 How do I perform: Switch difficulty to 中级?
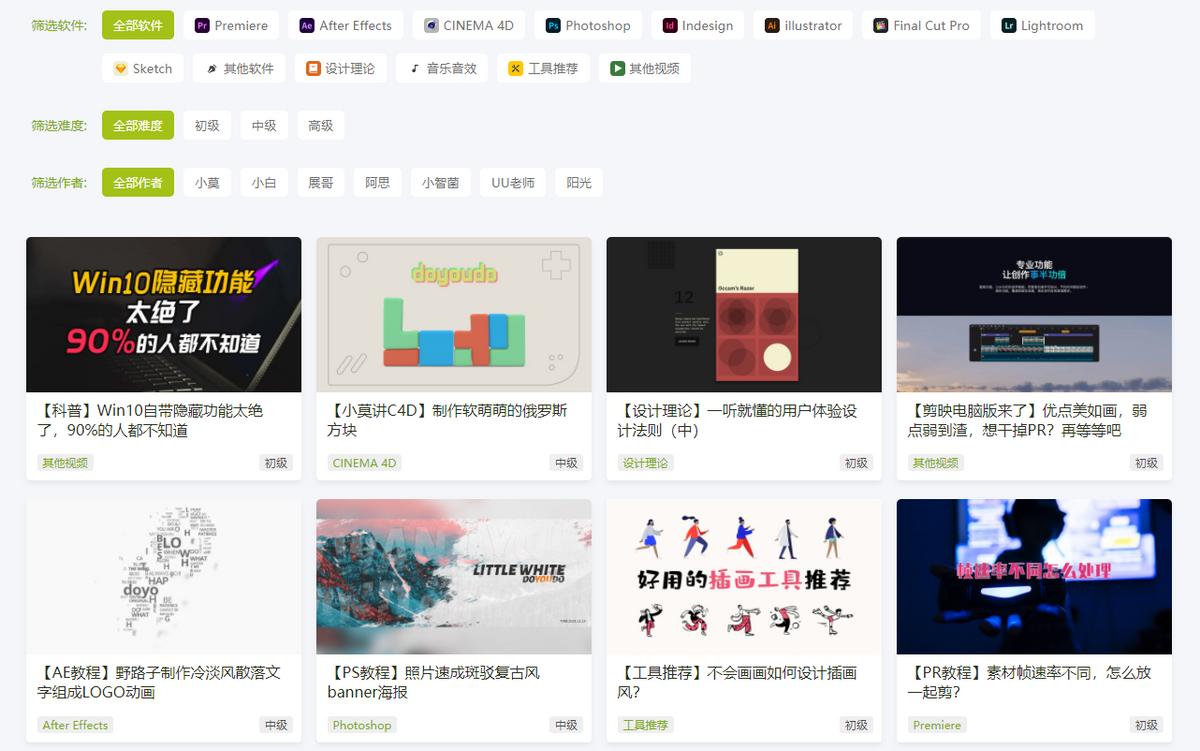pyautogui.click(x=263, y=125)
